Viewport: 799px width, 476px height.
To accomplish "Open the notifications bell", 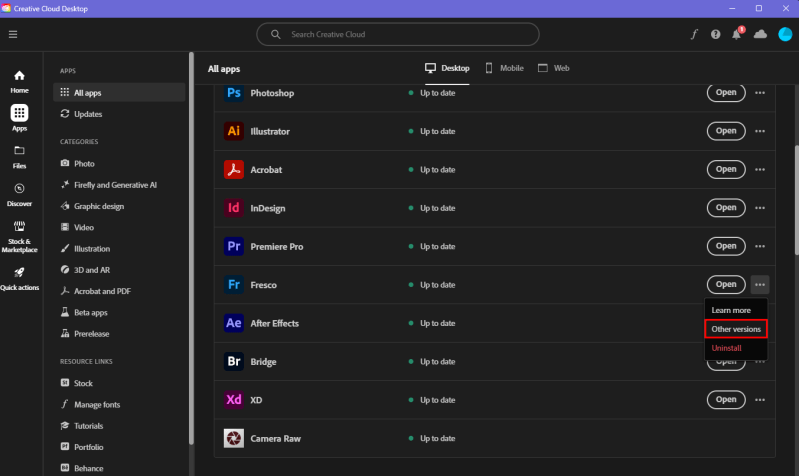I will coord(737,34).
